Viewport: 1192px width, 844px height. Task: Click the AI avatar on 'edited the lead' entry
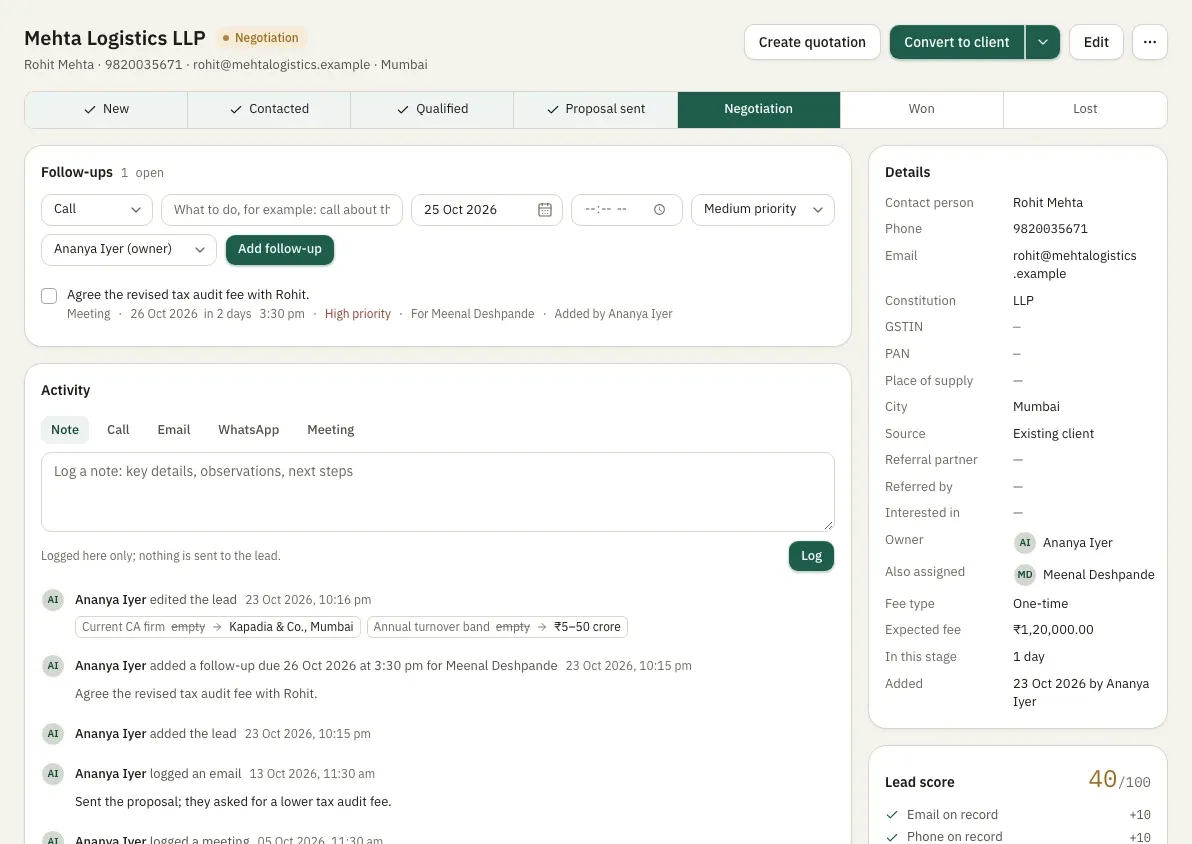pyautogui.click(x=52, y=599)
